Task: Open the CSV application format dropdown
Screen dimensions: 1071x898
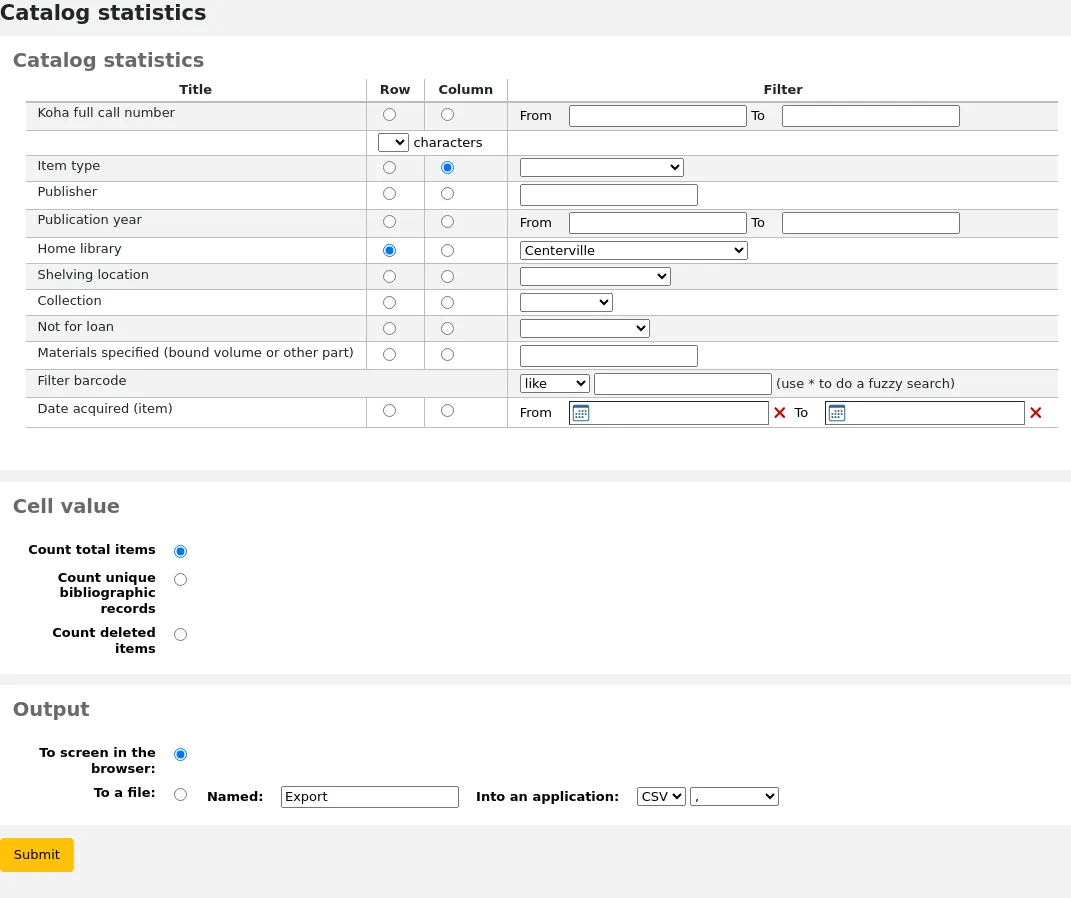Action: point(661,796)
